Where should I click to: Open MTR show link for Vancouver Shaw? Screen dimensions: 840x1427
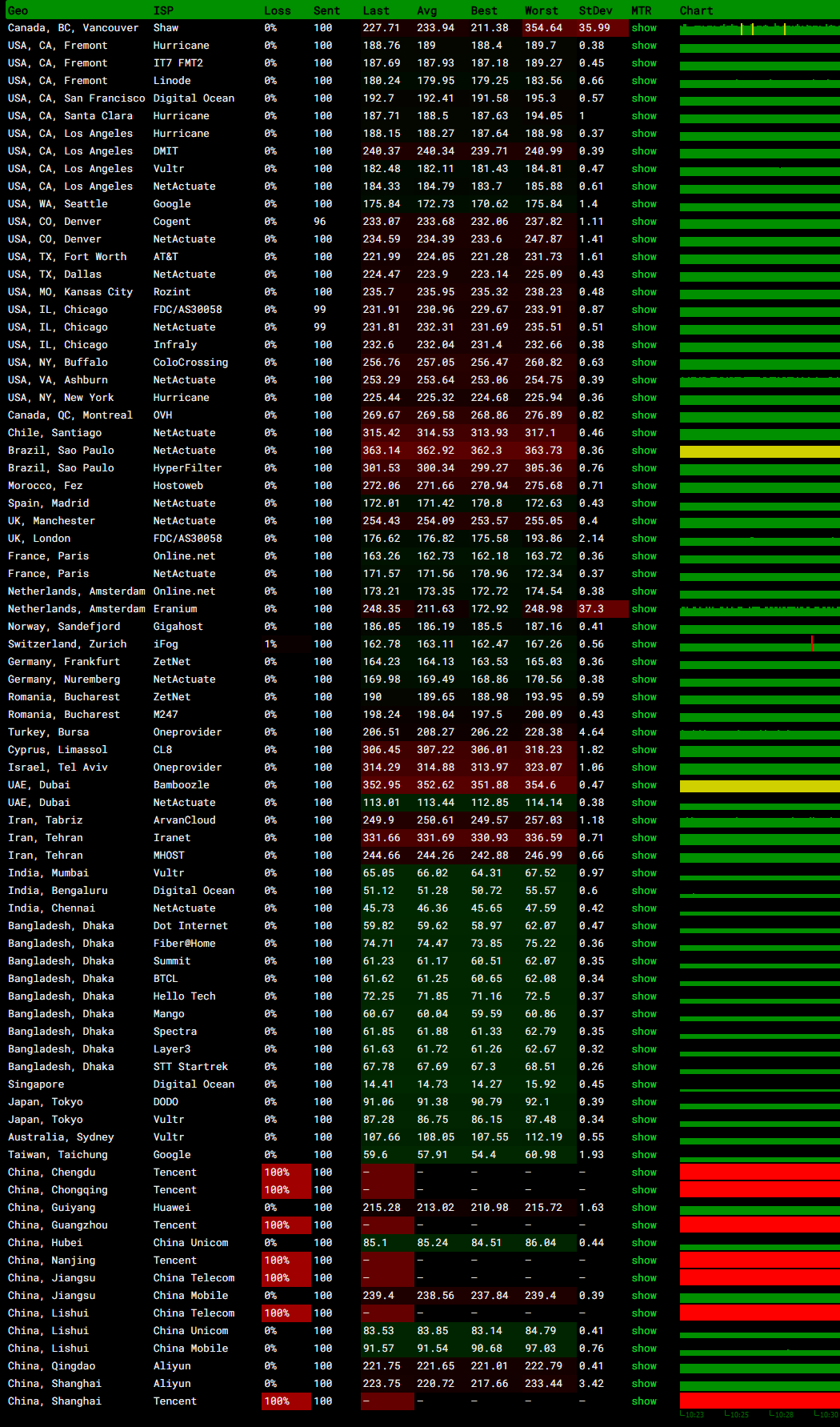click(643, 28)
